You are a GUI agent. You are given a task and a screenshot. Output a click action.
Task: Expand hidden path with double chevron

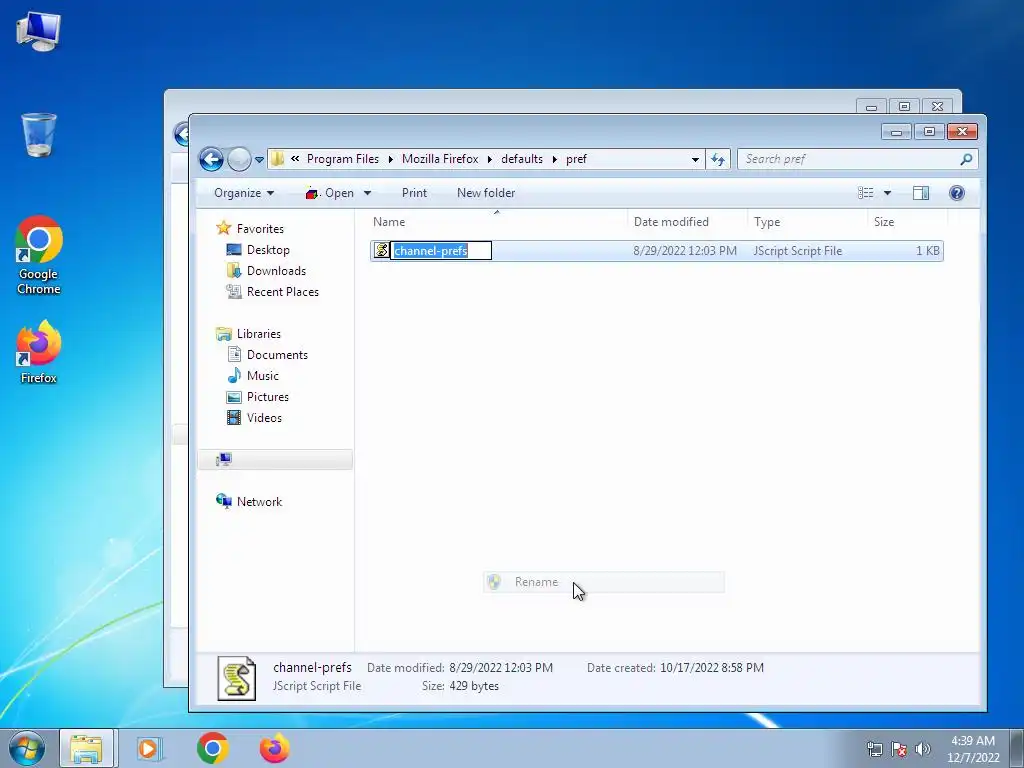pos(295,159)
